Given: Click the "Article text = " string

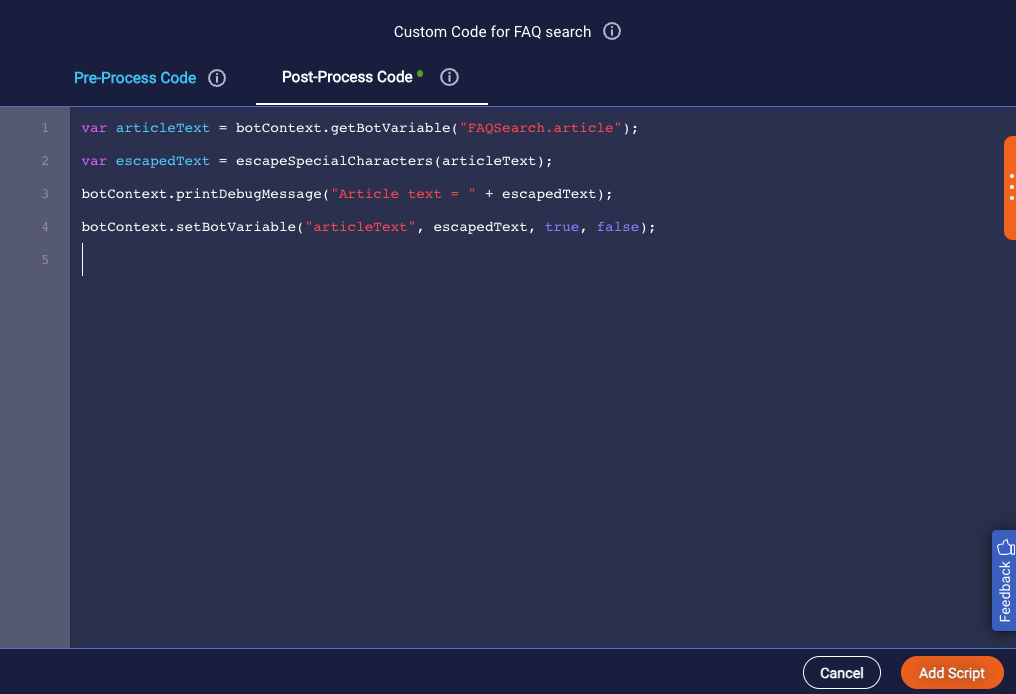Looking at the screenshot, I should (x=403, y=194).
